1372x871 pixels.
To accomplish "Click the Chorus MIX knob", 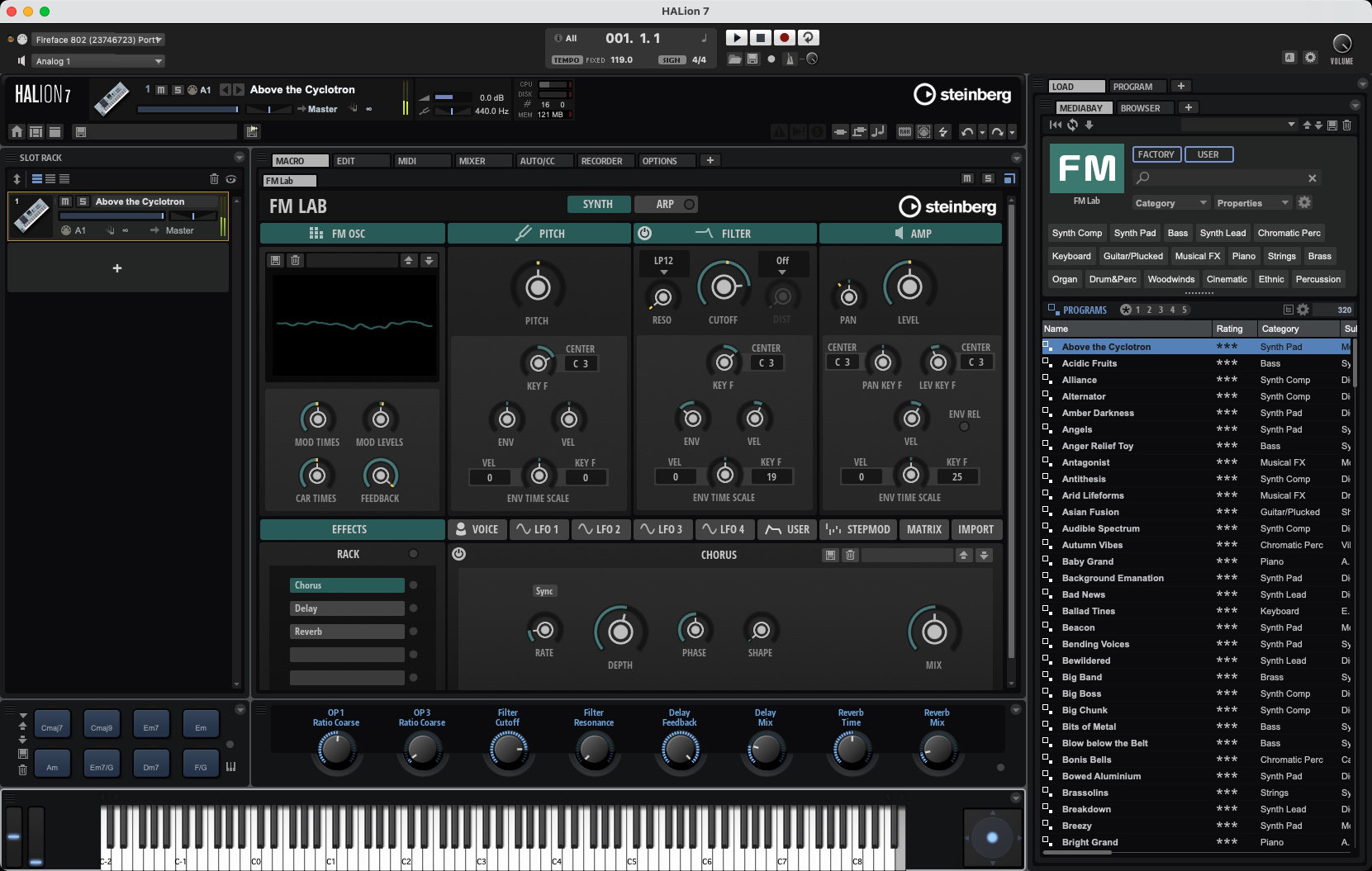I will point(934,632).
